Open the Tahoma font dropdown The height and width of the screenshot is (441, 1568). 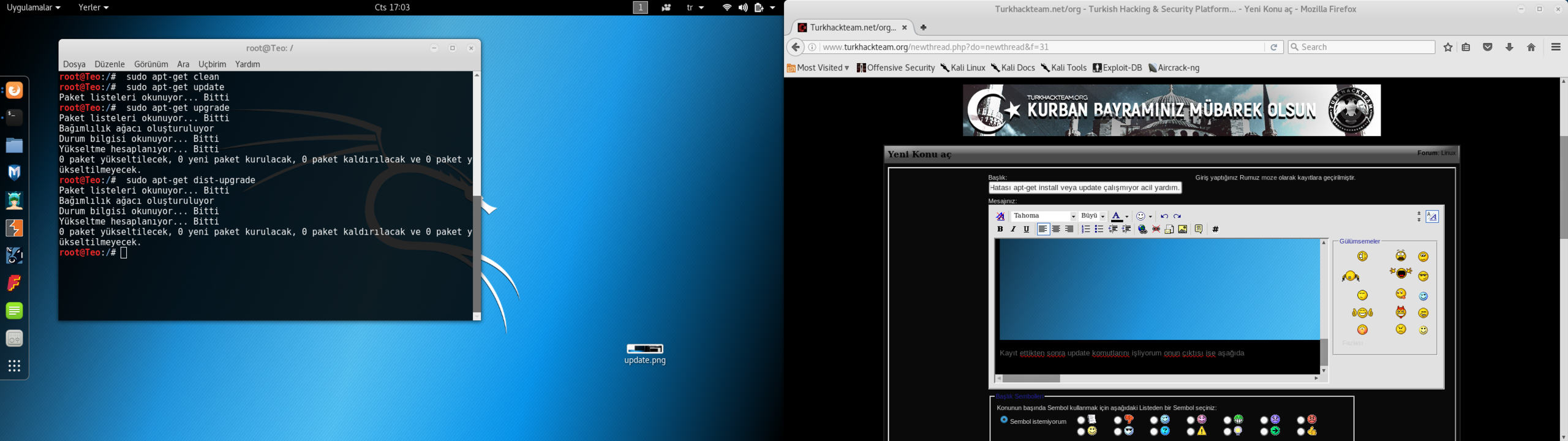pyautogui.click(x=1044, y=216)
